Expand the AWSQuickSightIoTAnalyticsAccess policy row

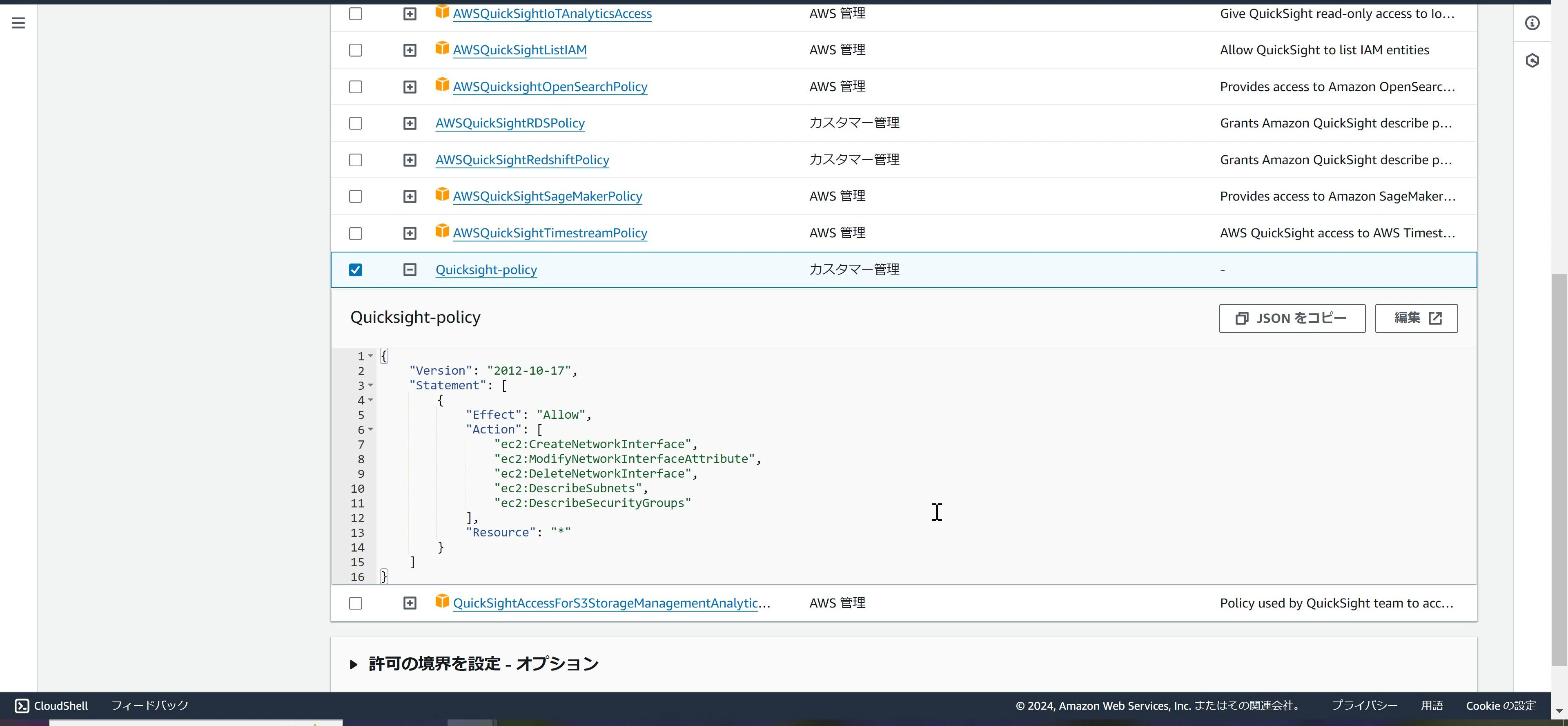(410, 13)
